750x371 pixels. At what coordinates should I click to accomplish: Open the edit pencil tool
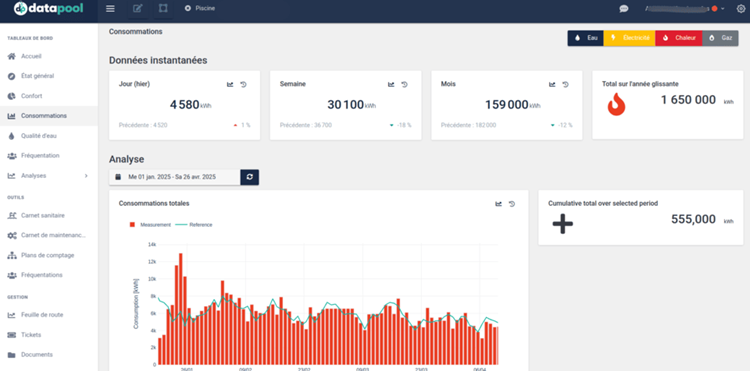tap(138, 9)
